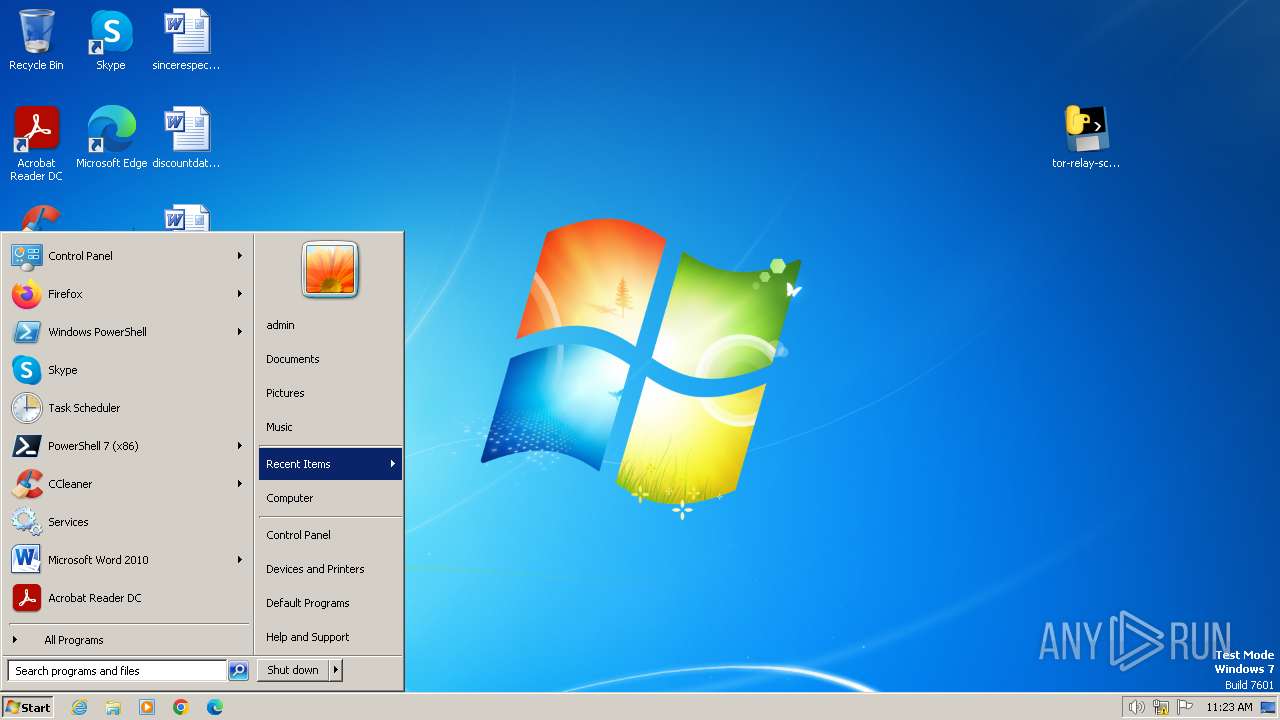Open Computer from the Start menu
The image size is (1280, 720).
pyautogui.click(x=330, y=498)
